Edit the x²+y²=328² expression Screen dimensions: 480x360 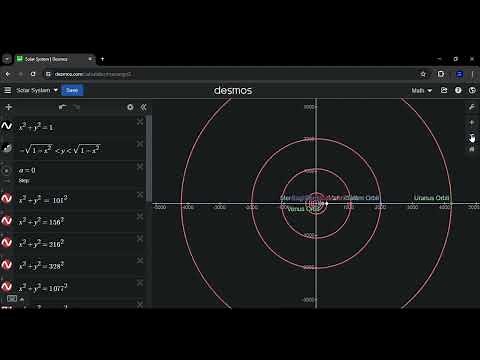41,265
